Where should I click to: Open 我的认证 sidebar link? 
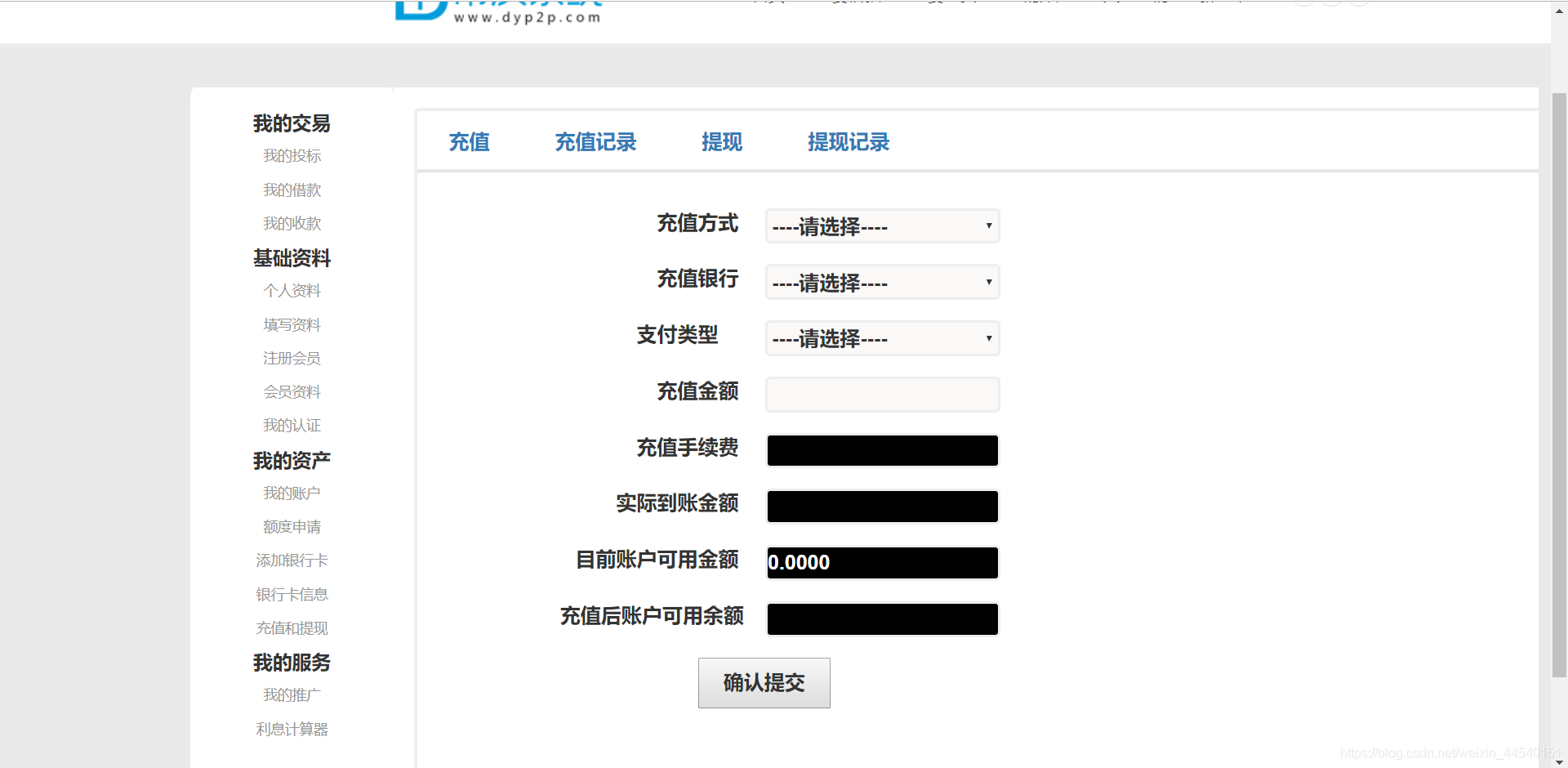click(292, 426)
